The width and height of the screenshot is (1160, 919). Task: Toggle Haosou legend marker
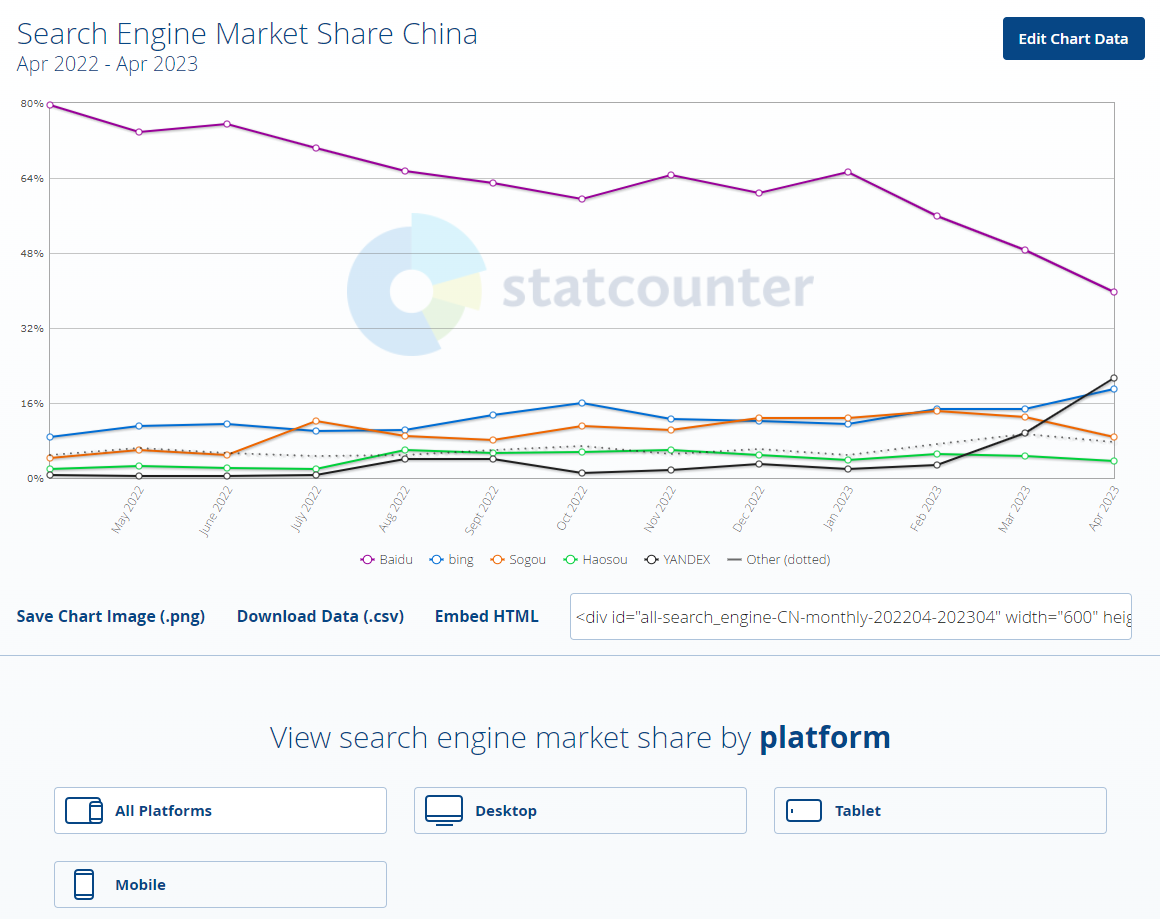(x=571, y=560)
